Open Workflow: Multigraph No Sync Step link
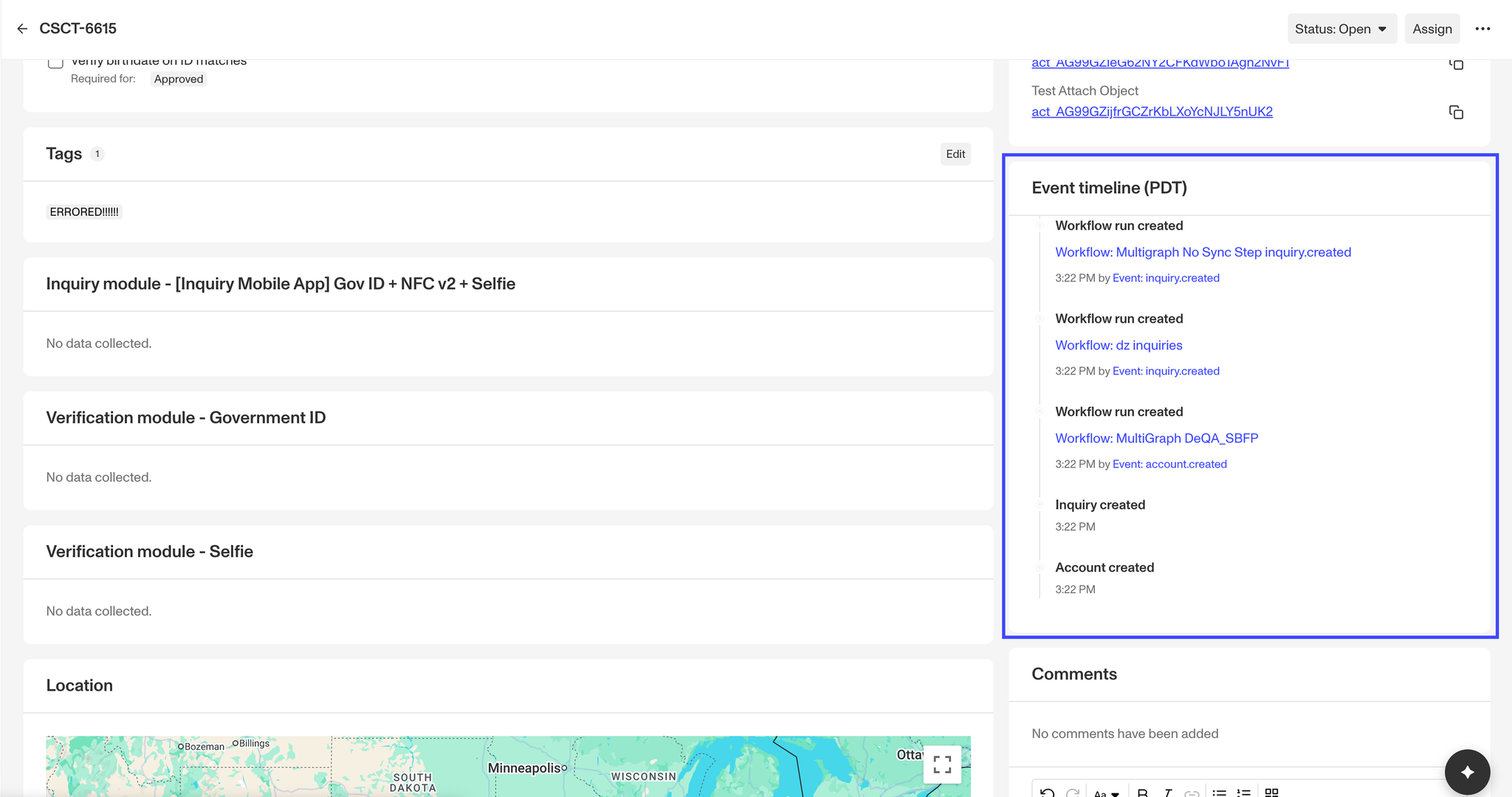Viewport: 1512px width, 797px height. point(1203,252)
